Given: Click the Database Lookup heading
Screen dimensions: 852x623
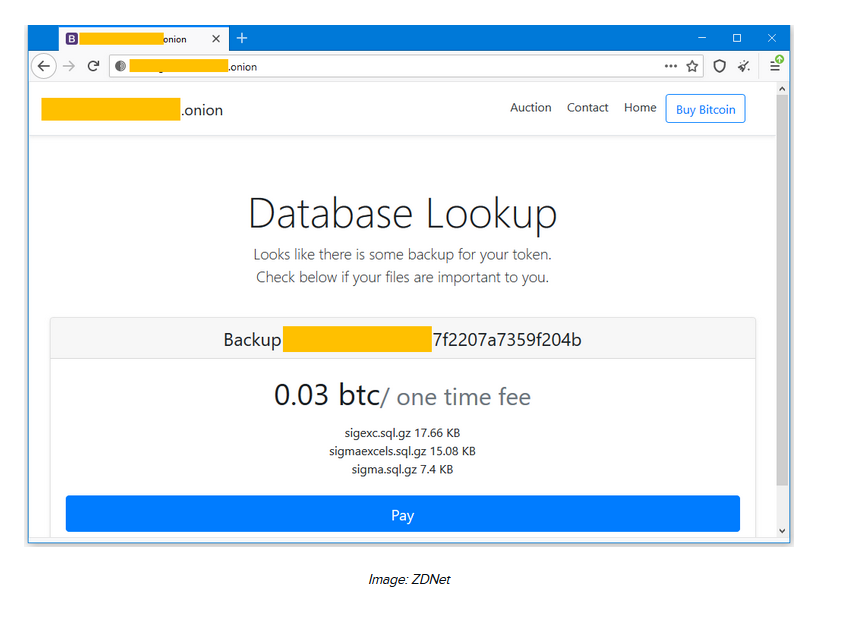Looking at the screenshot, I should click(403, 215).
